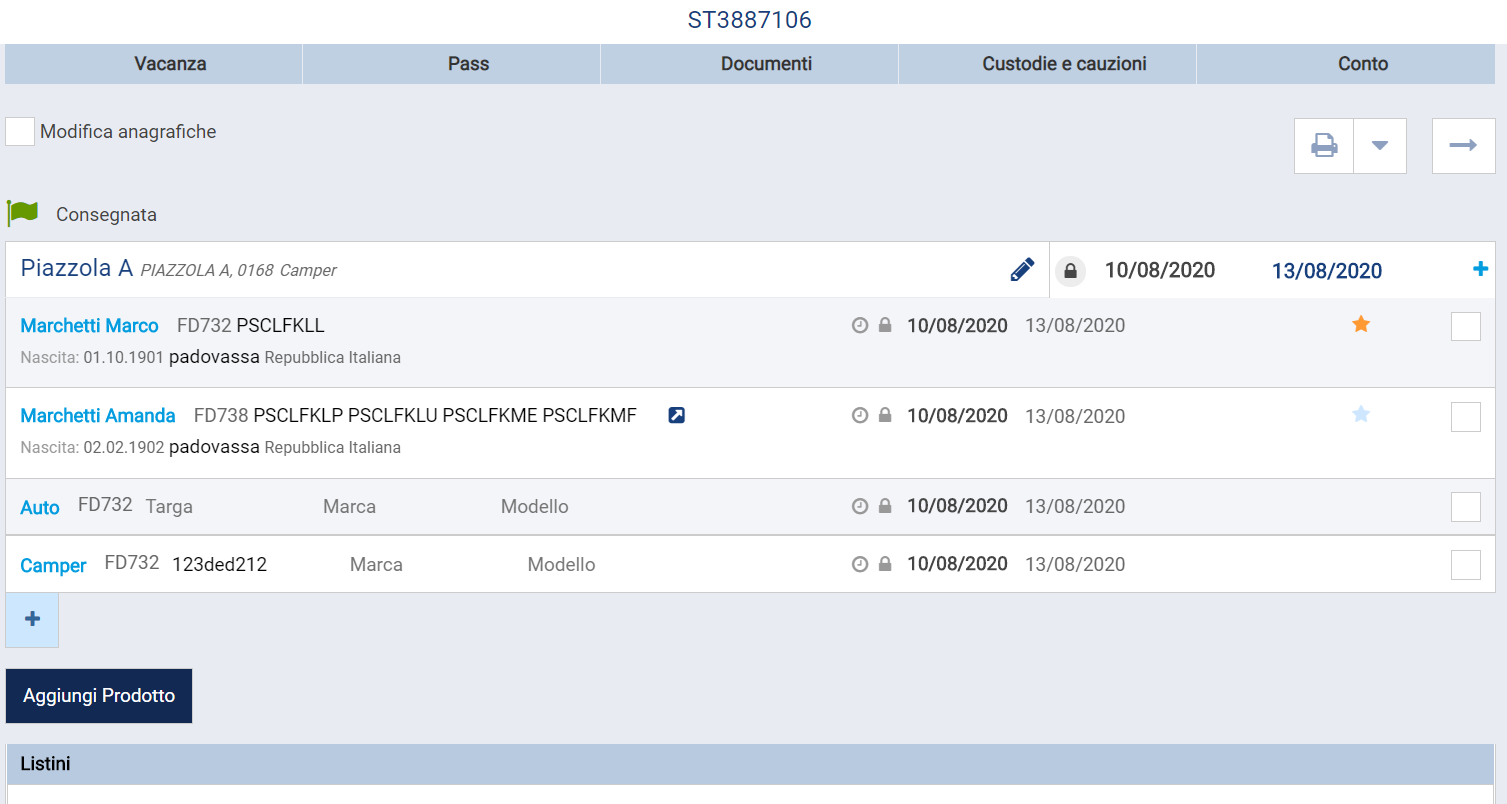
Task: Select the Auto row checkbox
Action: [x=1465, y=507]
